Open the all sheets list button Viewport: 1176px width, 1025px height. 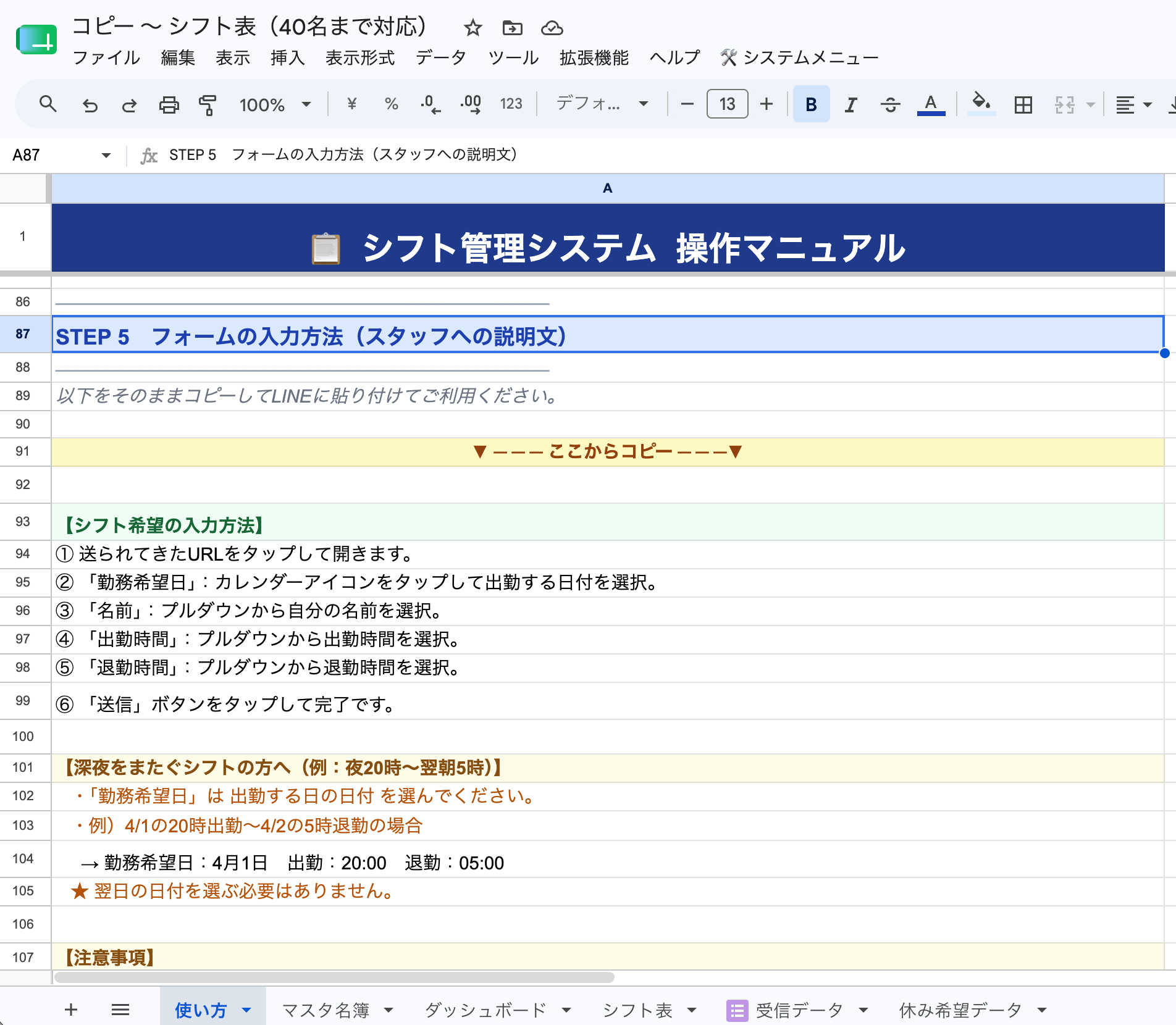coord(120,1010)
